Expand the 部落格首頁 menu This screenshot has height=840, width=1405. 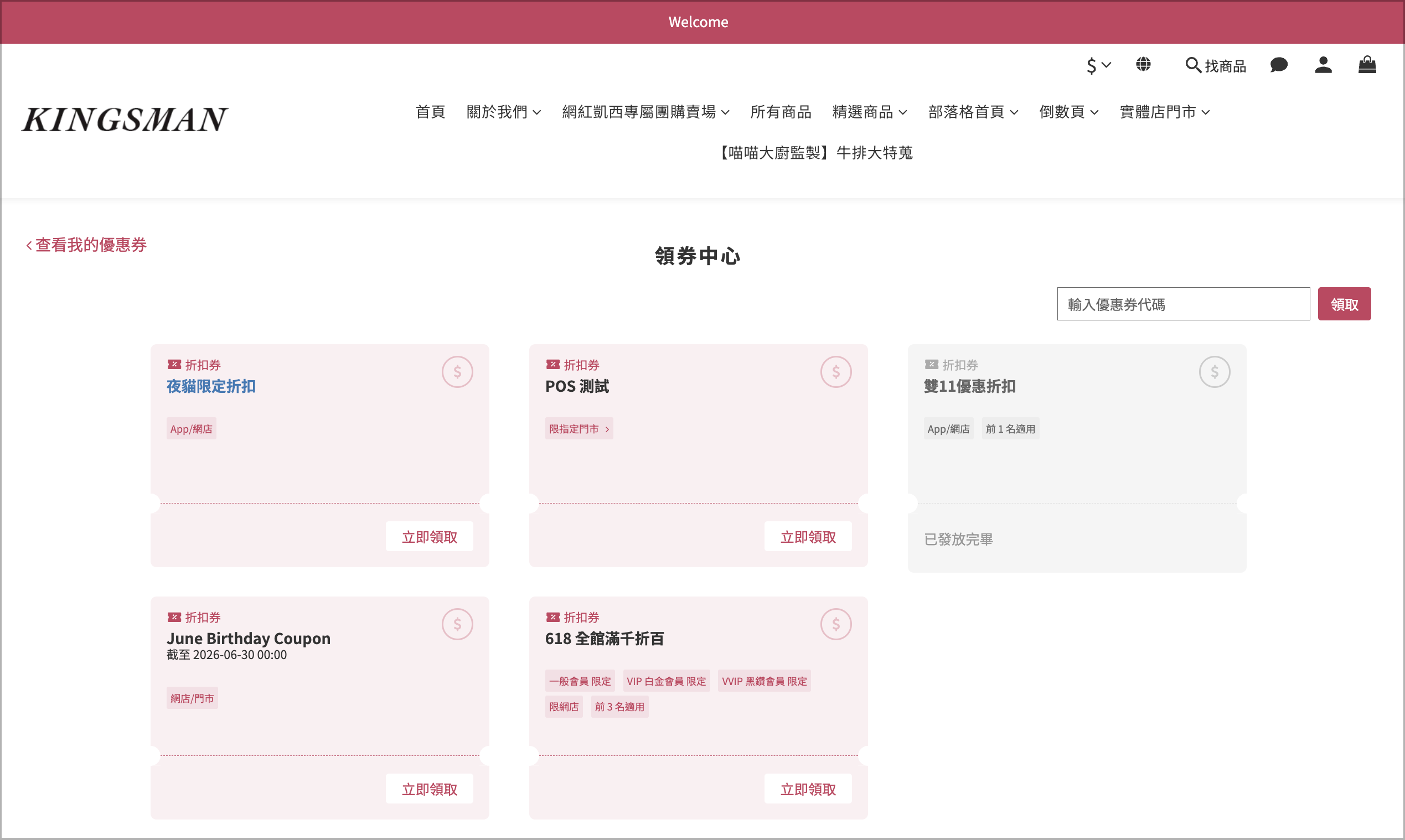[x=973, y=112]
